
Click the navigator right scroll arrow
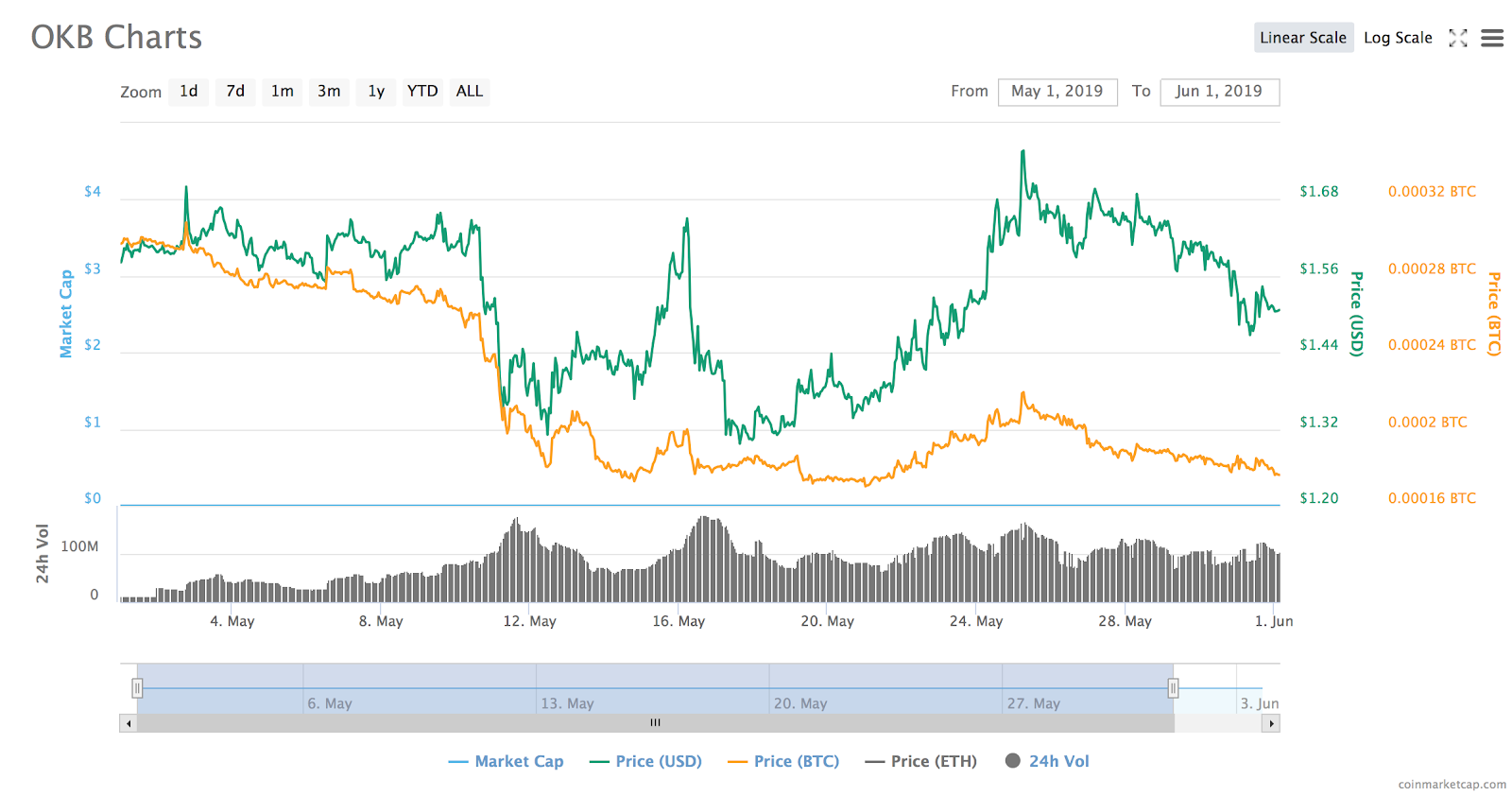pos(1271,724)
